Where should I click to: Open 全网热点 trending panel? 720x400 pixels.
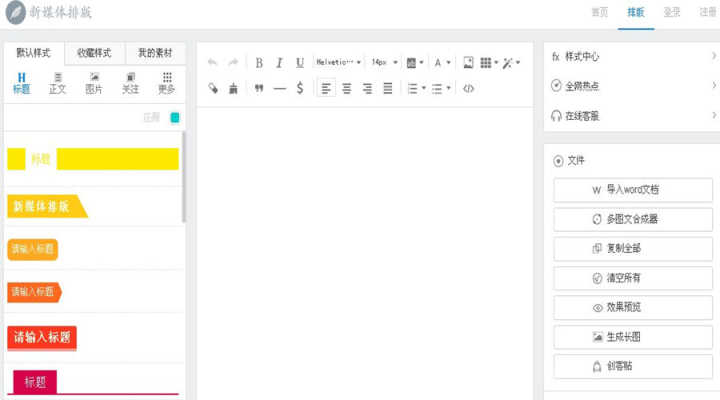(633, 86)
